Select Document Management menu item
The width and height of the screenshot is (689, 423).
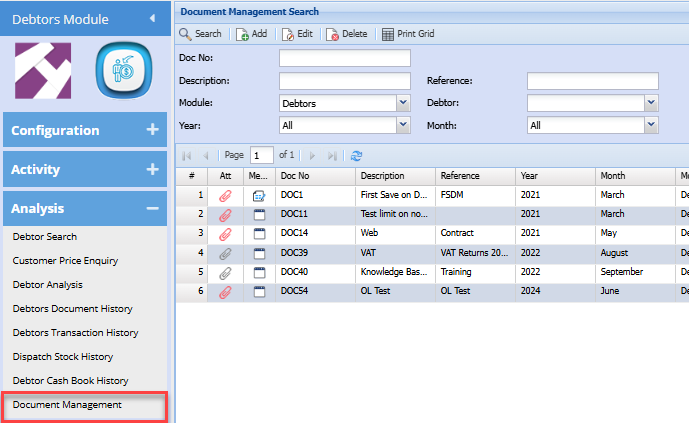(x=67, y=405)
